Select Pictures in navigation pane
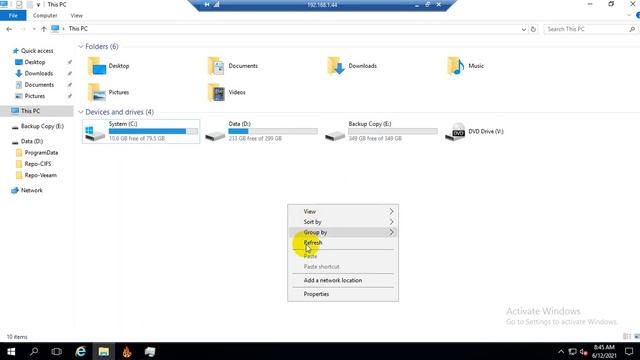The image size is (640, 360). 35,96
